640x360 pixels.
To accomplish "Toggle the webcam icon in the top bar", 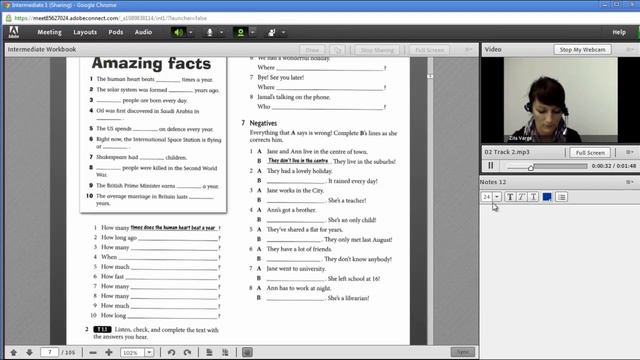I will (x=240, y=32).
